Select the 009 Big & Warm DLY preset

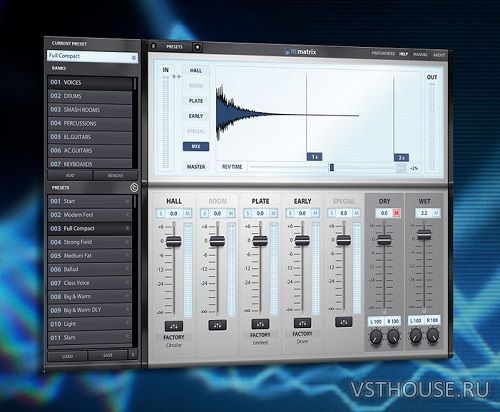90,310
